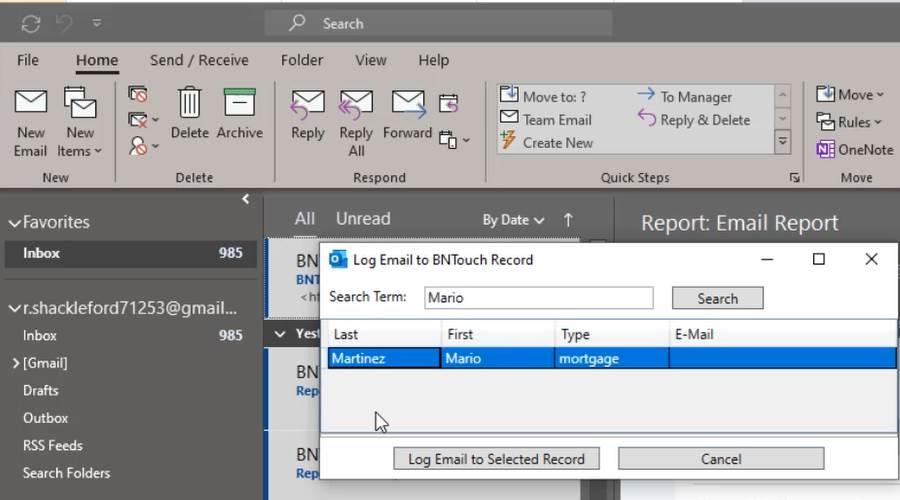Delete the selected message
900x500 pixels.
point(189,113)
